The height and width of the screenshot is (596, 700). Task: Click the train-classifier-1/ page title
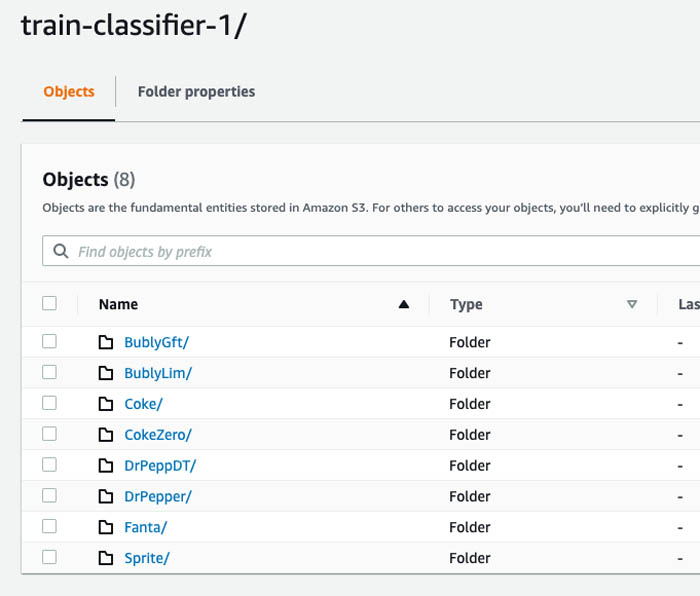pyautogui.click(x=133, y=25)
